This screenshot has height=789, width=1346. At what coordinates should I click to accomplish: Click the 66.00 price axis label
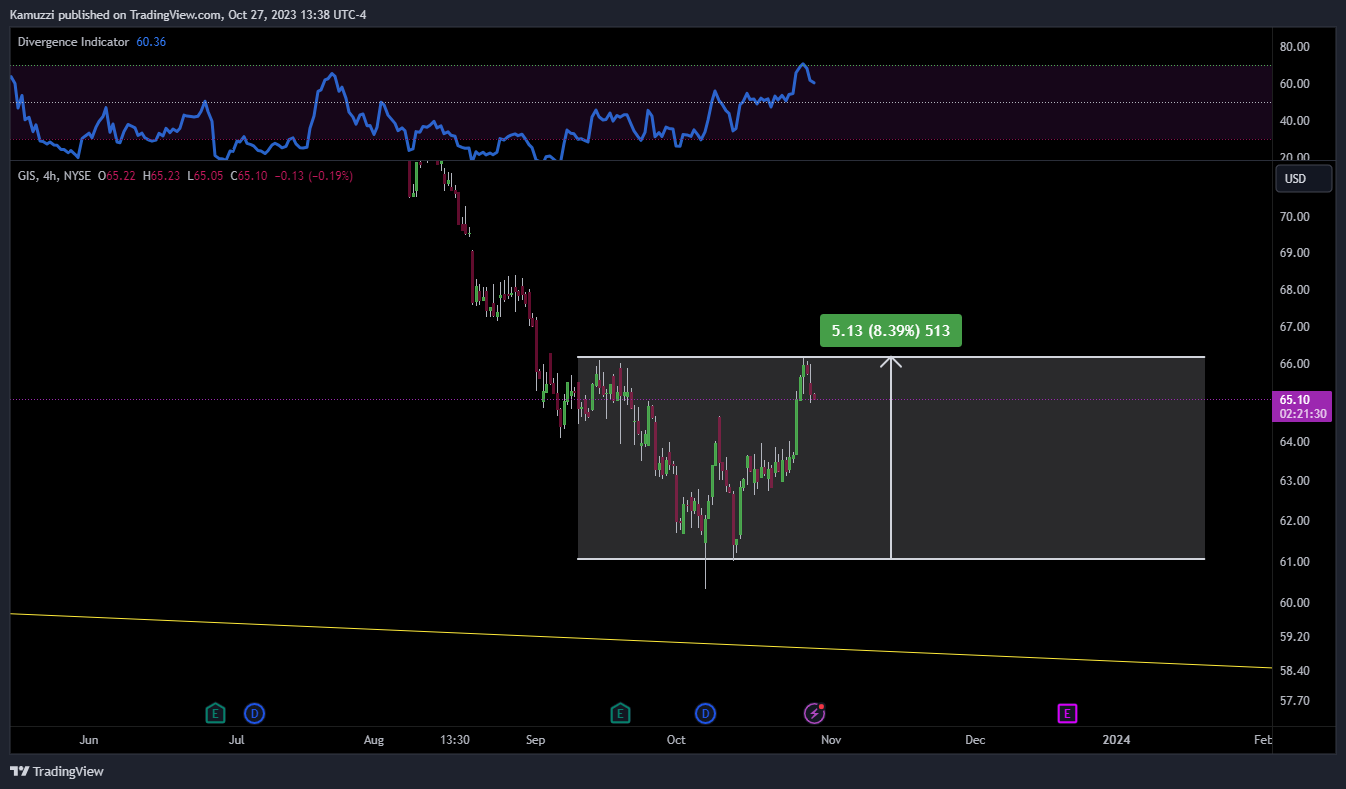(x=1295, y=364)
